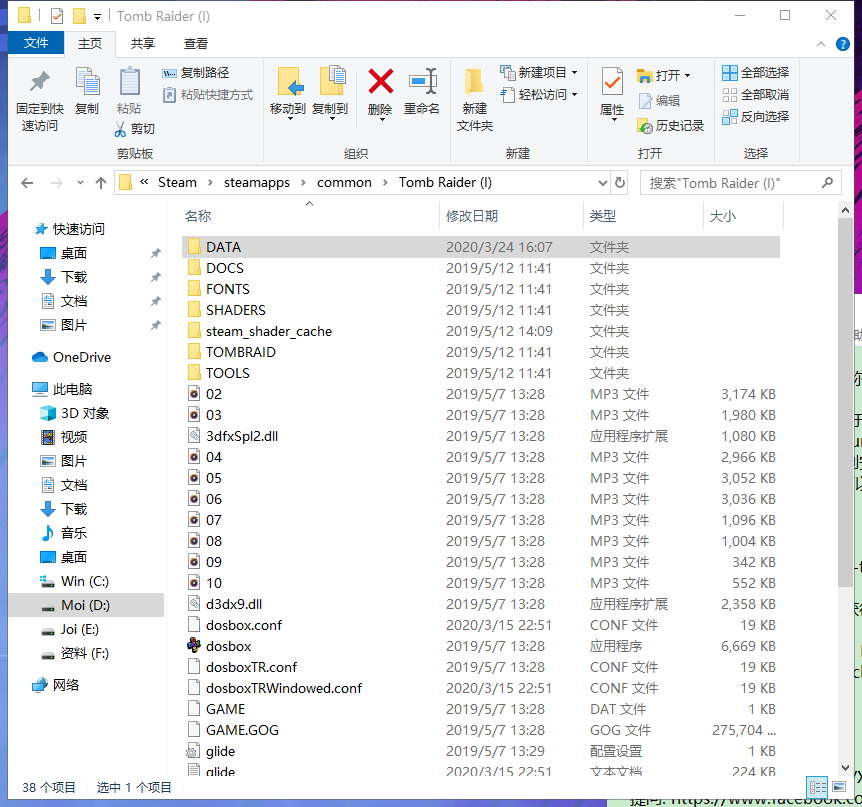Open recent locations dropdown

(80, 183)
